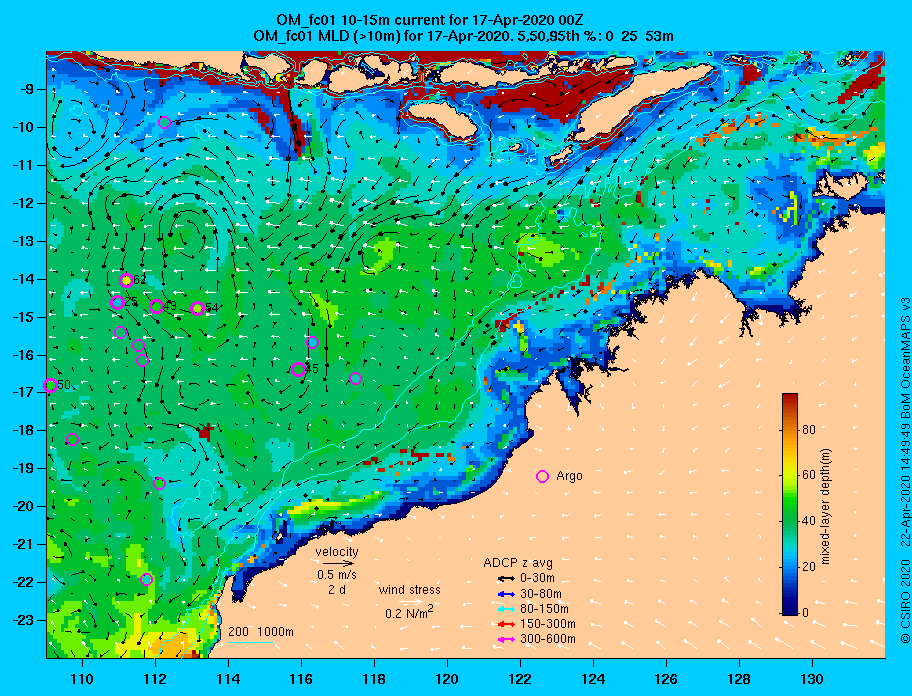Viewport: 912px width, 696px height.
Task: Select the Argo float marker labeled 49
Action: [156, 306]
